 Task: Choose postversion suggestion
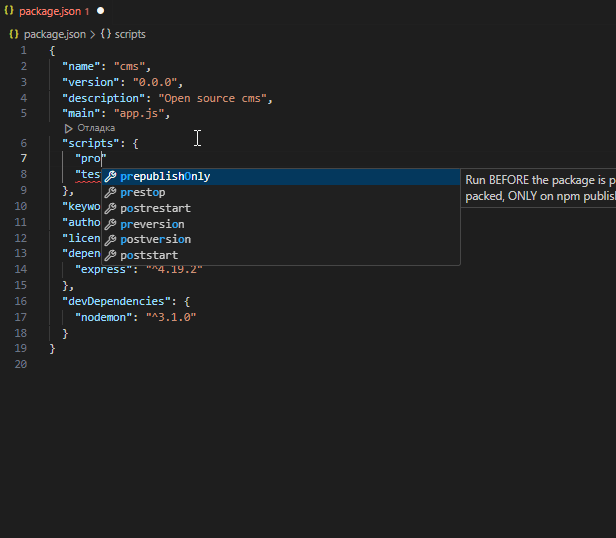click(280, 239)
